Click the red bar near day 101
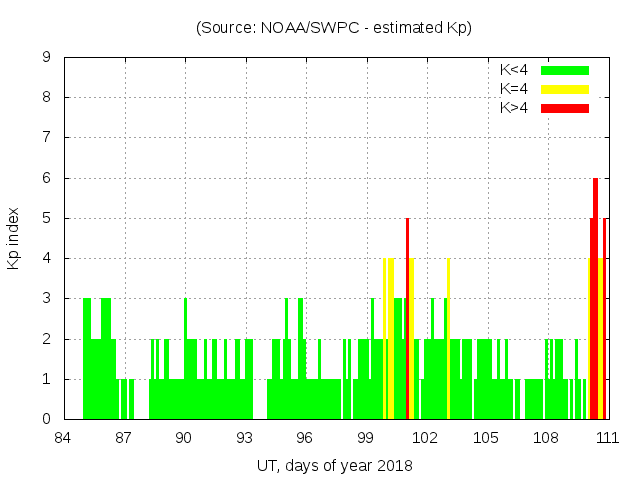 click(407, 320)
